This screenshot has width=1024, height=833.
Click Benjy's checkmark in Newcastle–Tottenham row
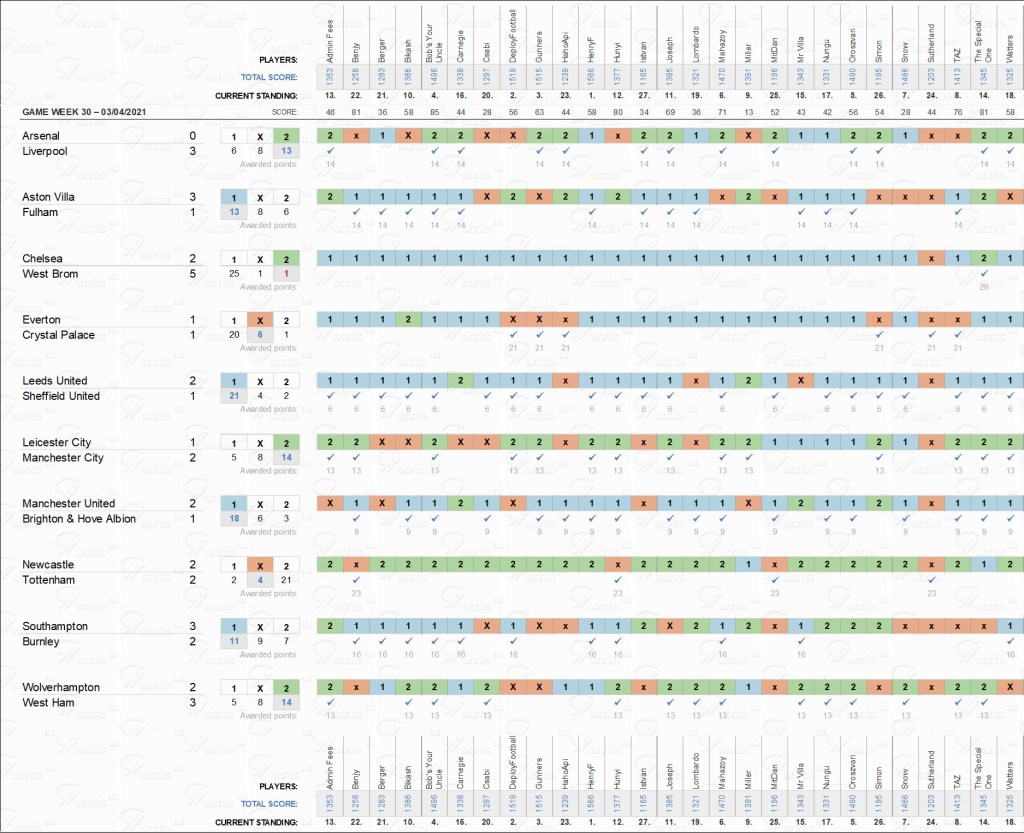coord(356,581)
